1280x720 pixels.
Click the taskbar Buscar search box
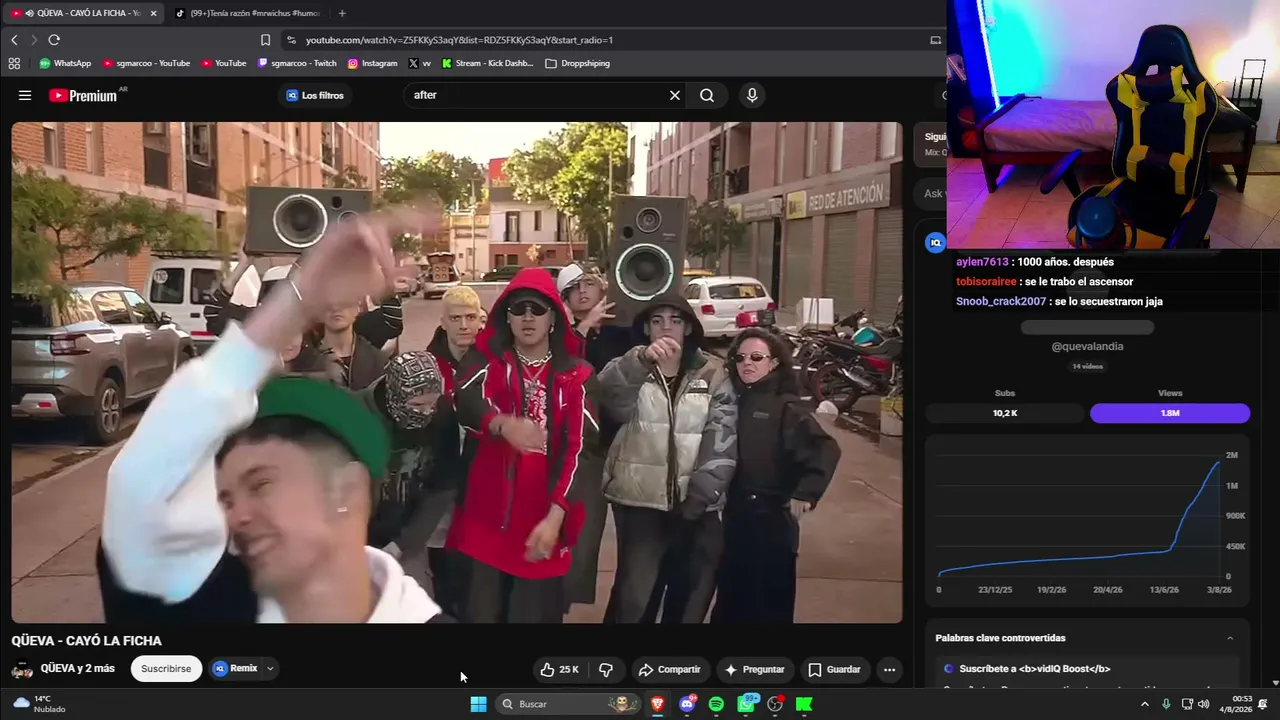(569, 704)
